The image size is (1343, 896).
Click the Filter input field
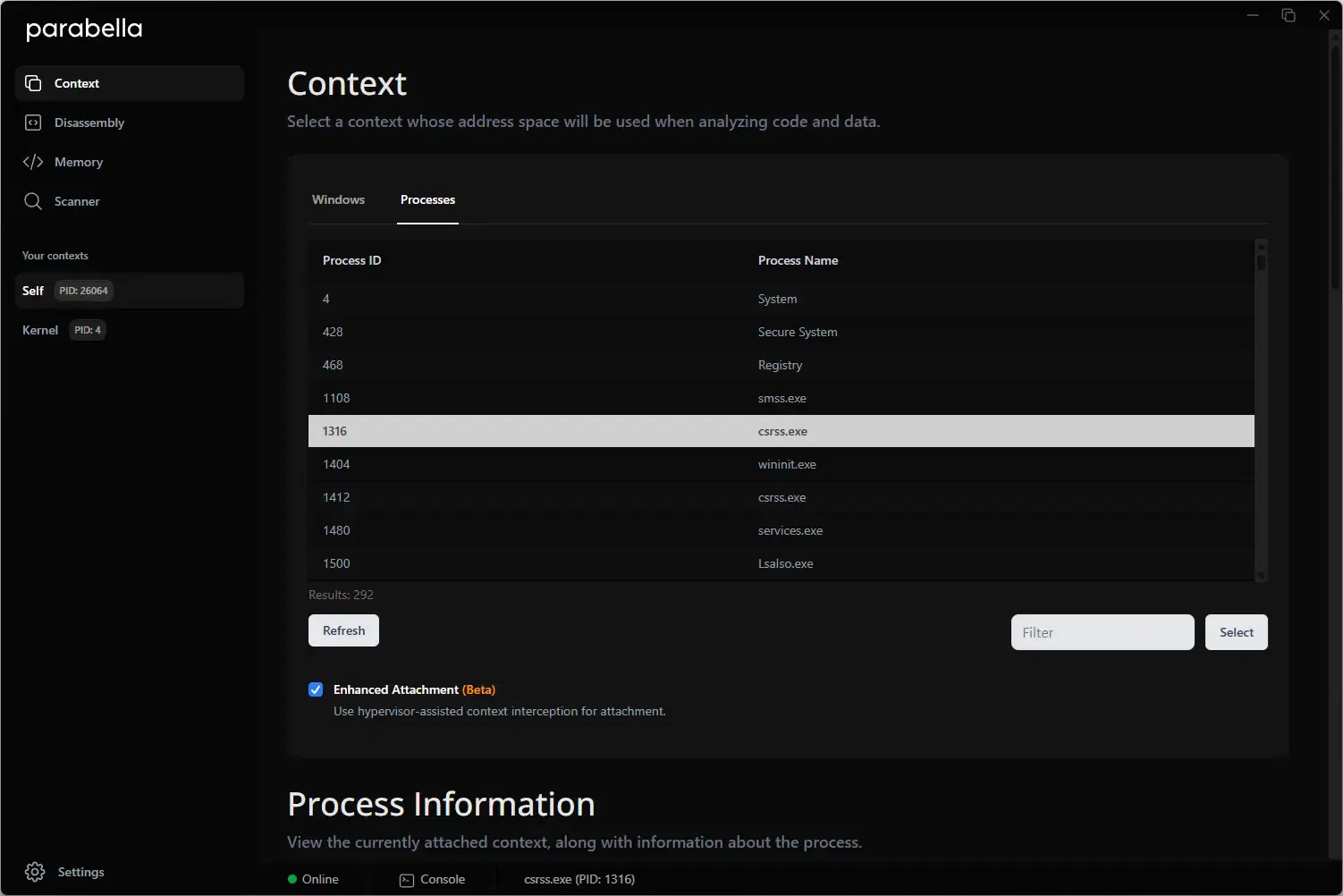coord(1102,631)
